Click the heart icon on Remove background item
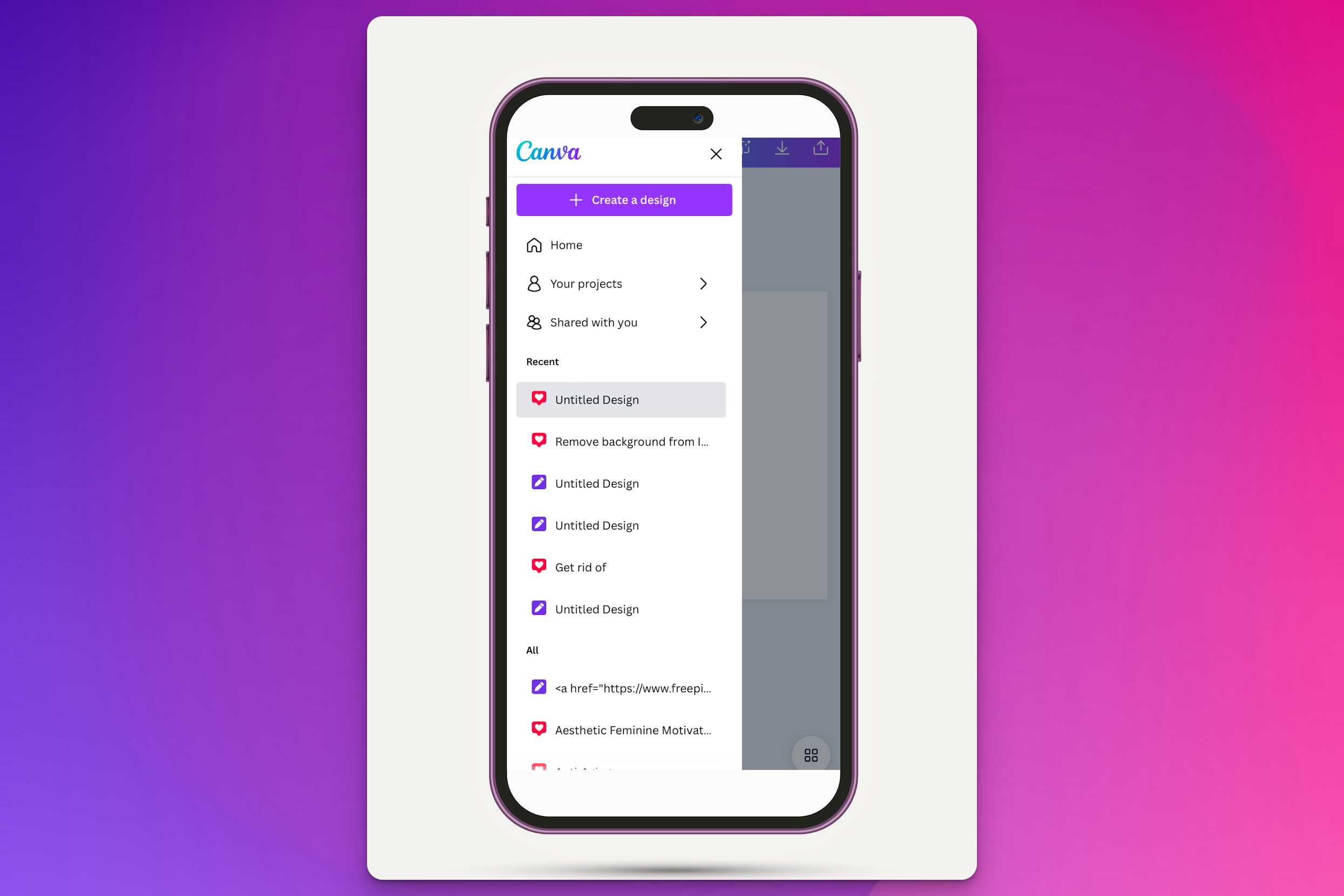Screen dimensions: 1344x896 [539, 441]
